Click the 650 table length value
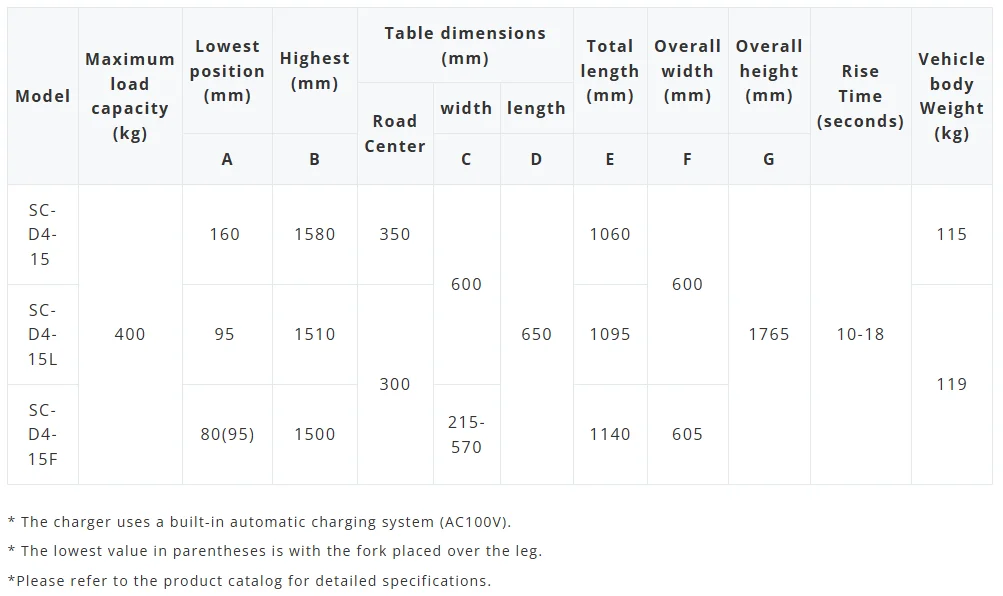The image size is (1003, 596). click(x=536, y=334)
